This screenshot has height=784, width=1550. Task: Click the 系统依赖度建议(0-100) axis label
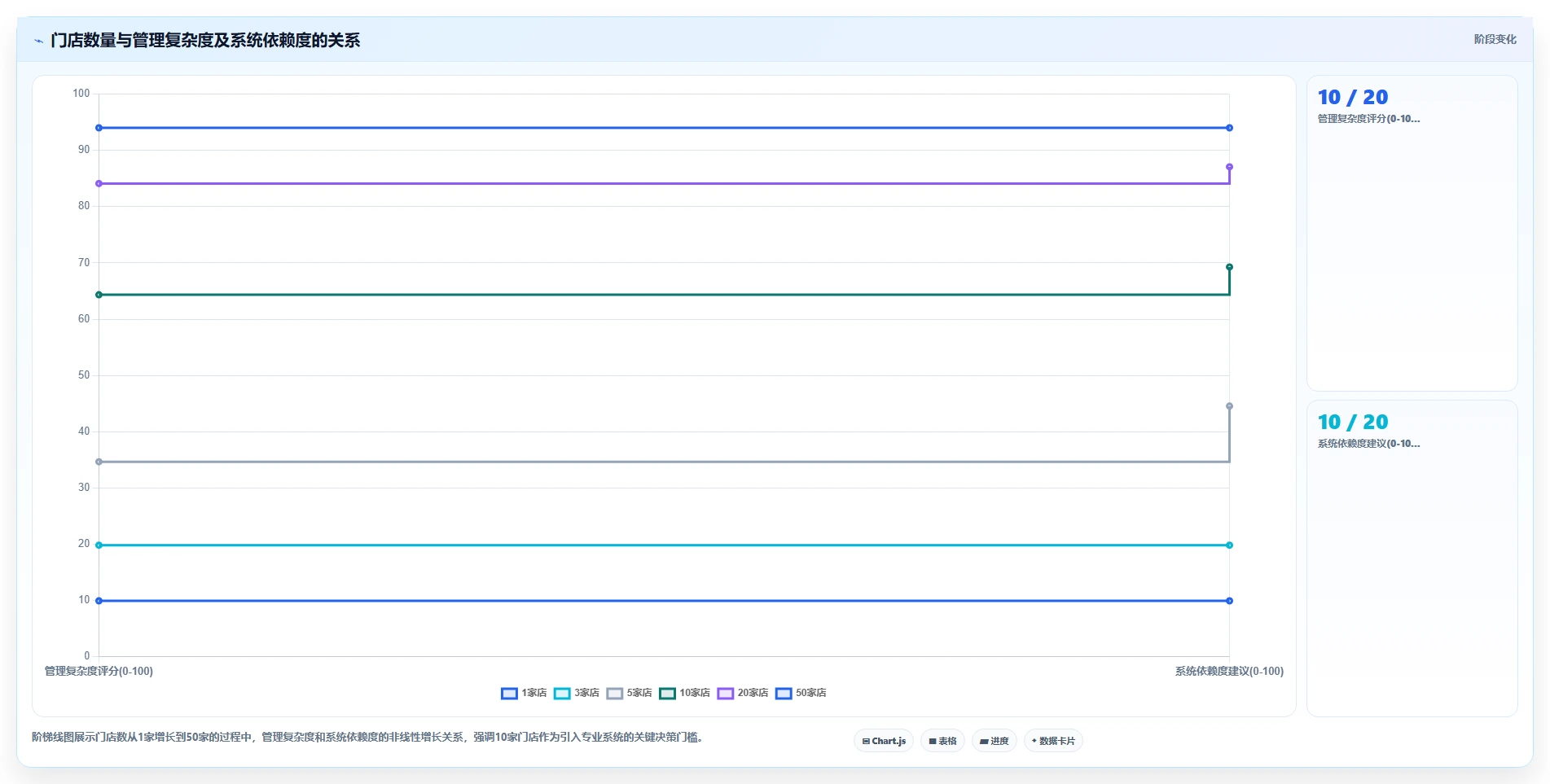(x=1229, y=672)
